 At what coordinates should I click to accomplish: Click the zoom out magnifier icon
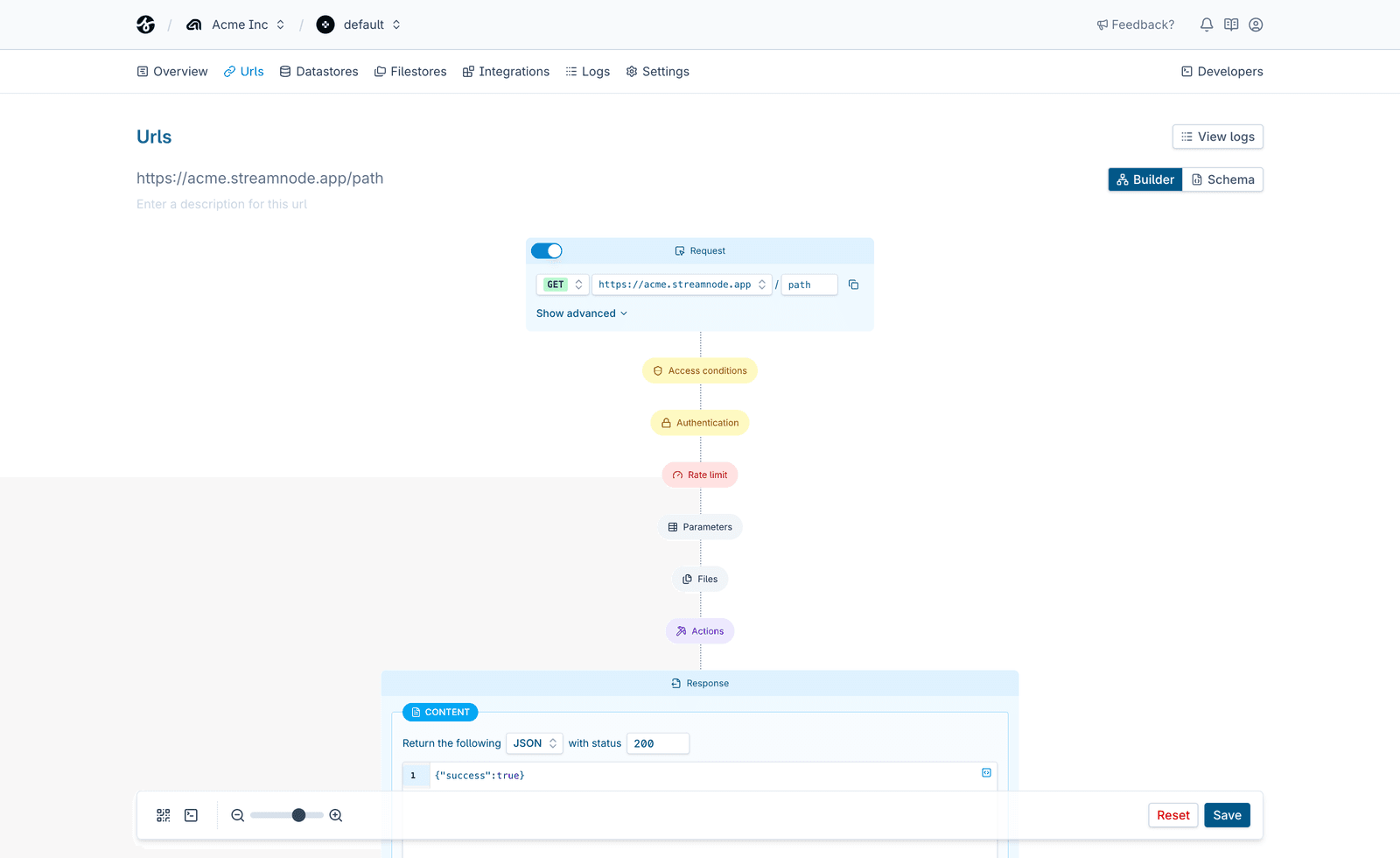(237, 815)
